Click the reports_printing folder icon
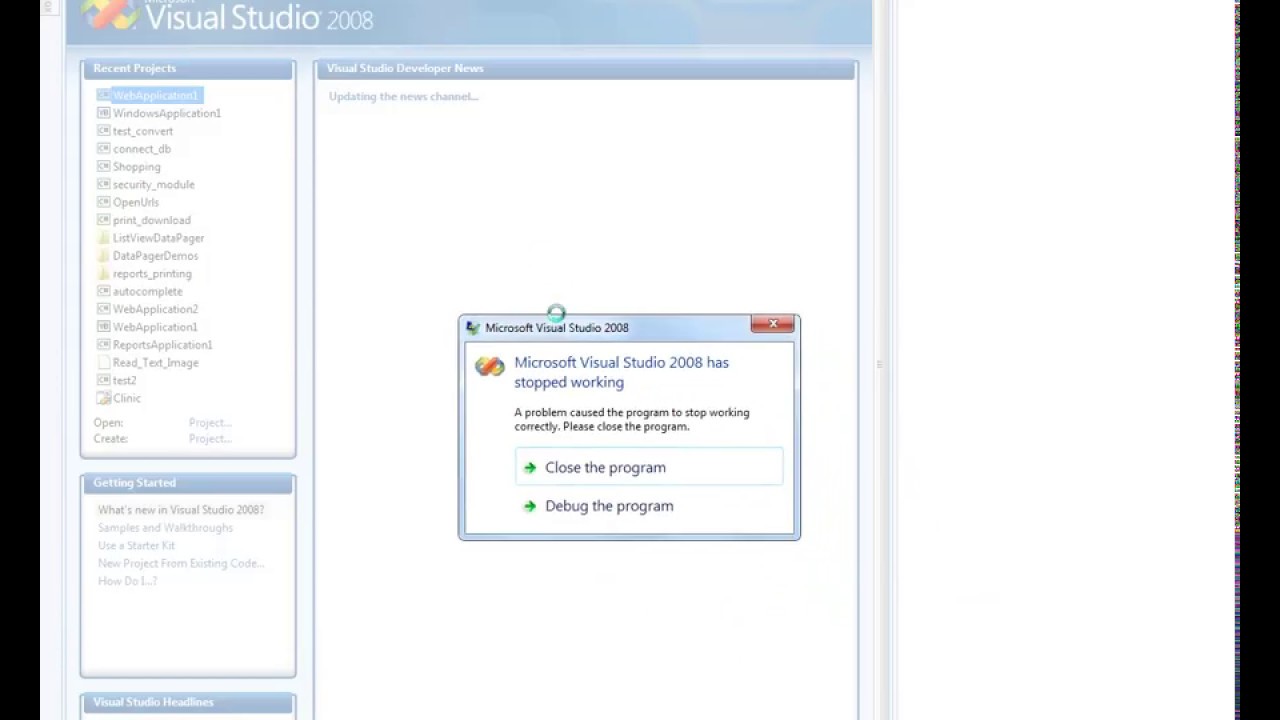 pos(103,274)
